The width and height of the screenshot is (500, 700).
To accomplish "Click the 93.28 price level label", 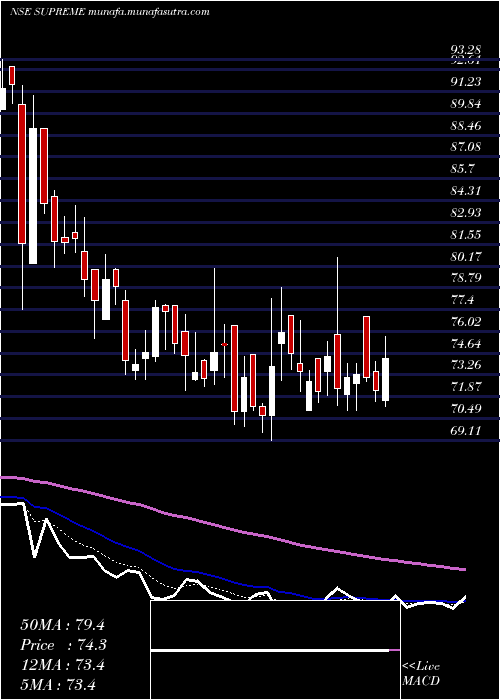I will tap(466, 50).
